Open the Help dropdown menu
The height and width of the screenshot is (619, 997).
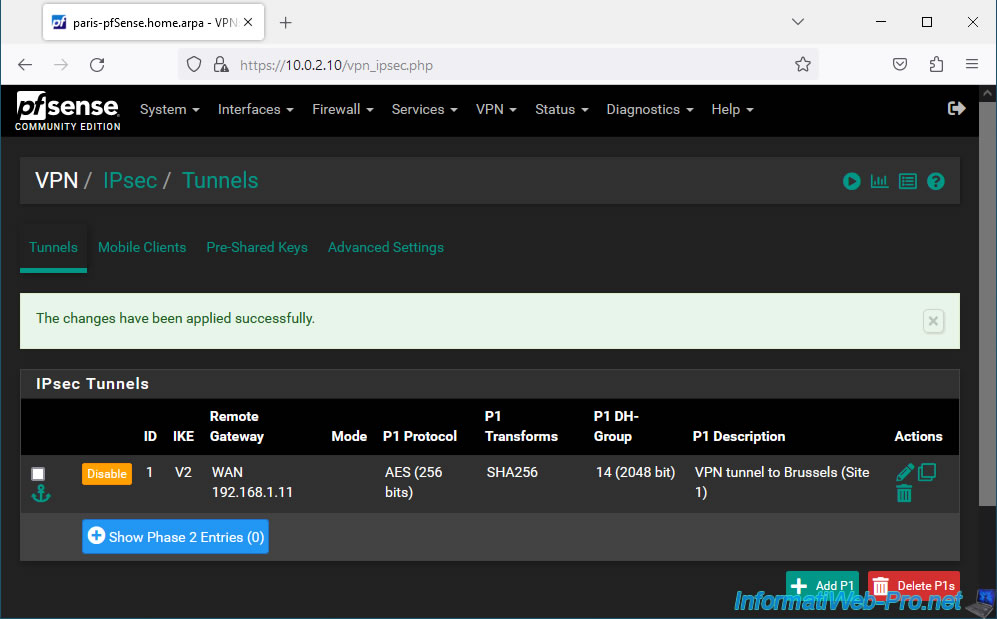[x=732, y=110]
